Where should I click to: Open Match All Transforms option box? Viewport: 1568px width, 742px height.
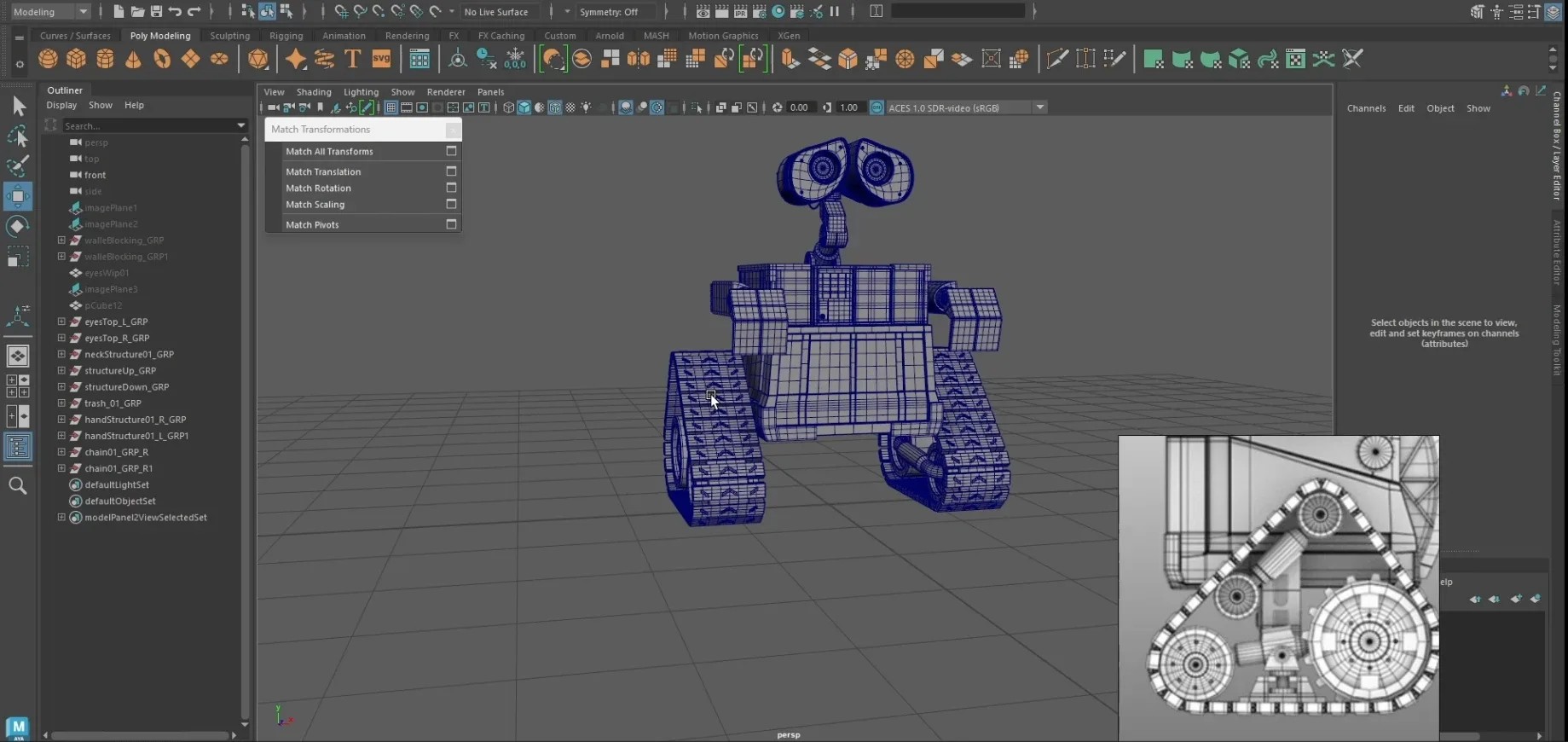[451, 151]
